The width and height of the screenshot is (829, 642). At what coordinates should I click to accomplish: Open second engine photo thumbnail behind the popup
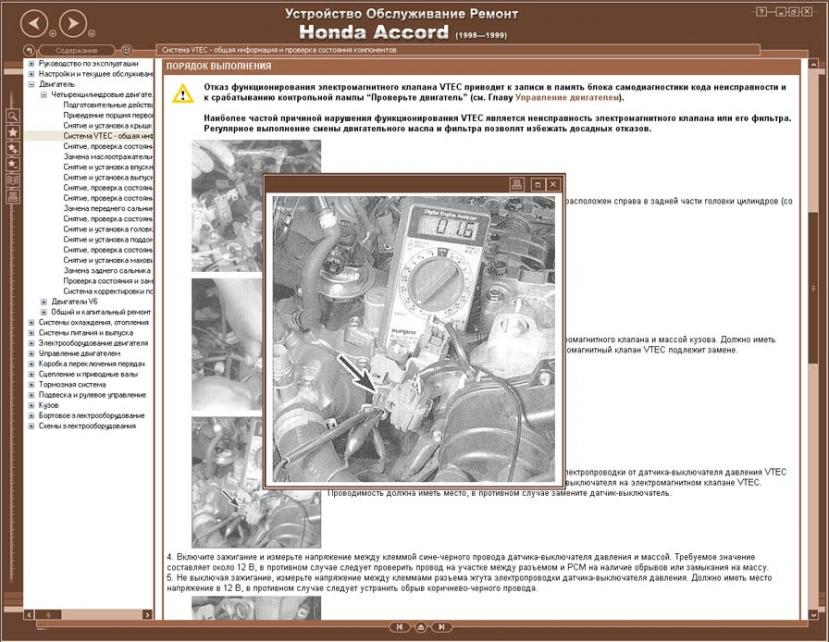tap(227, 344)
